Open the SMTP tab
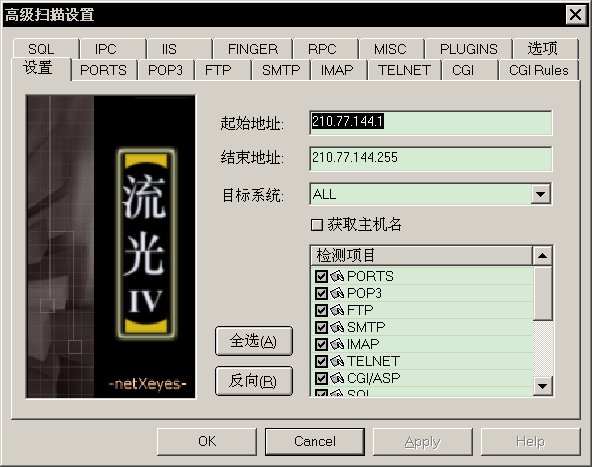Viewport: 592px width, 467px height. [x=281, y=70]
